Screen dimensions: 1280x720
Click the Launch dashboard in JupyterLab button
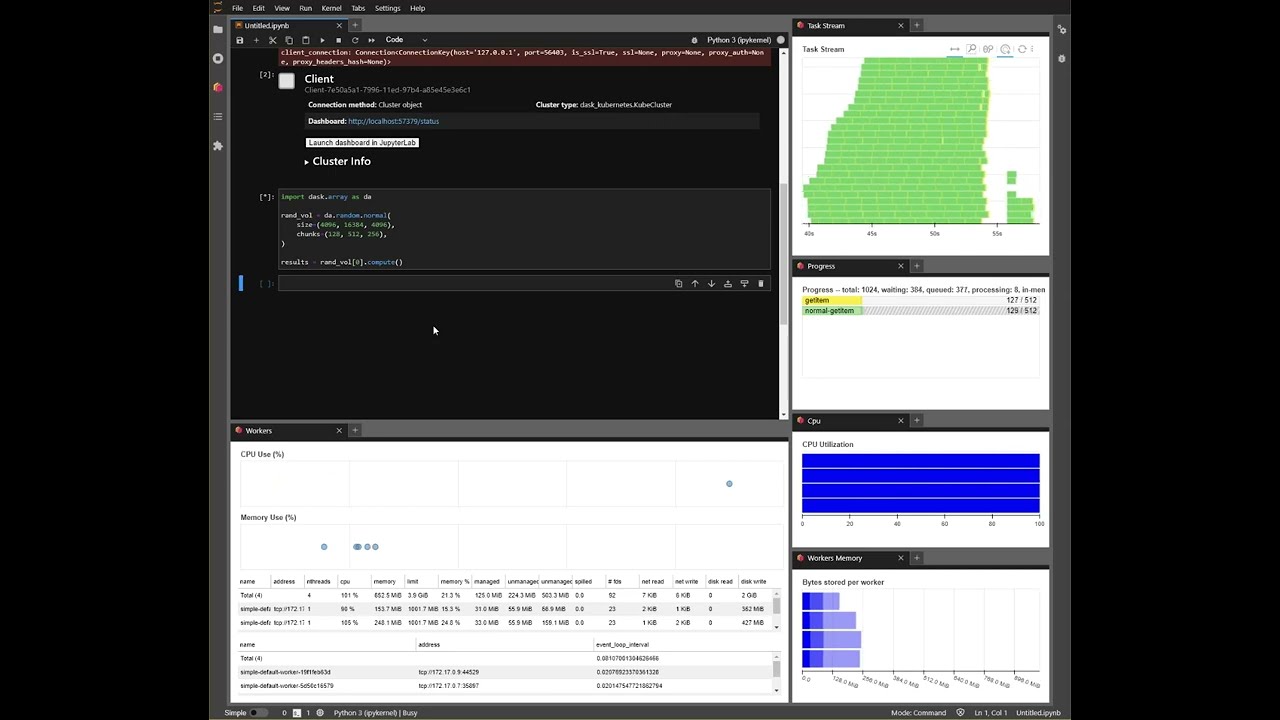click(x=362, y=143)
